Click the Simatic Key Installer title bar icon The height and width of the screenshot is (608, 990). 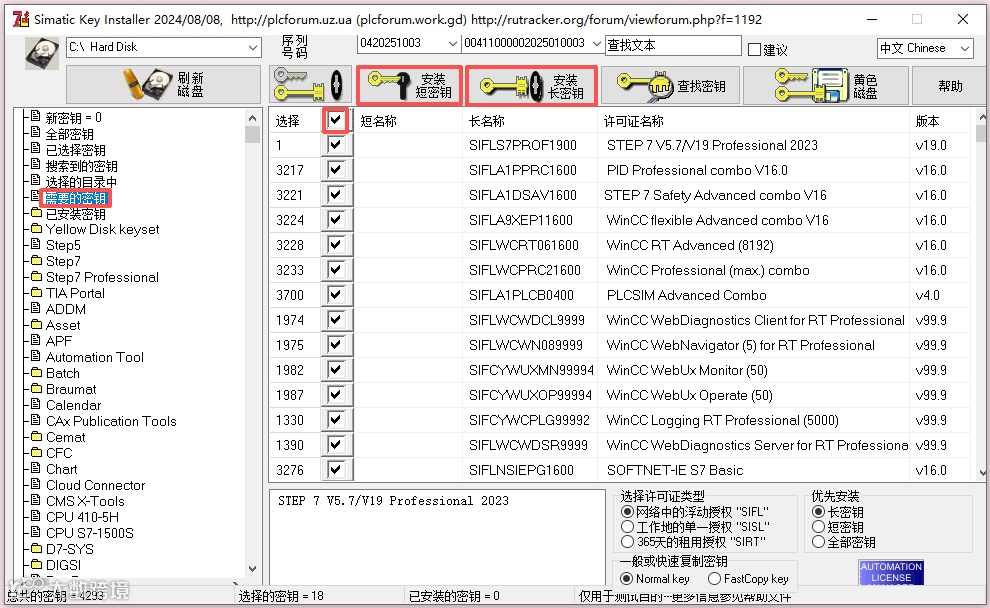pos(21,19)
